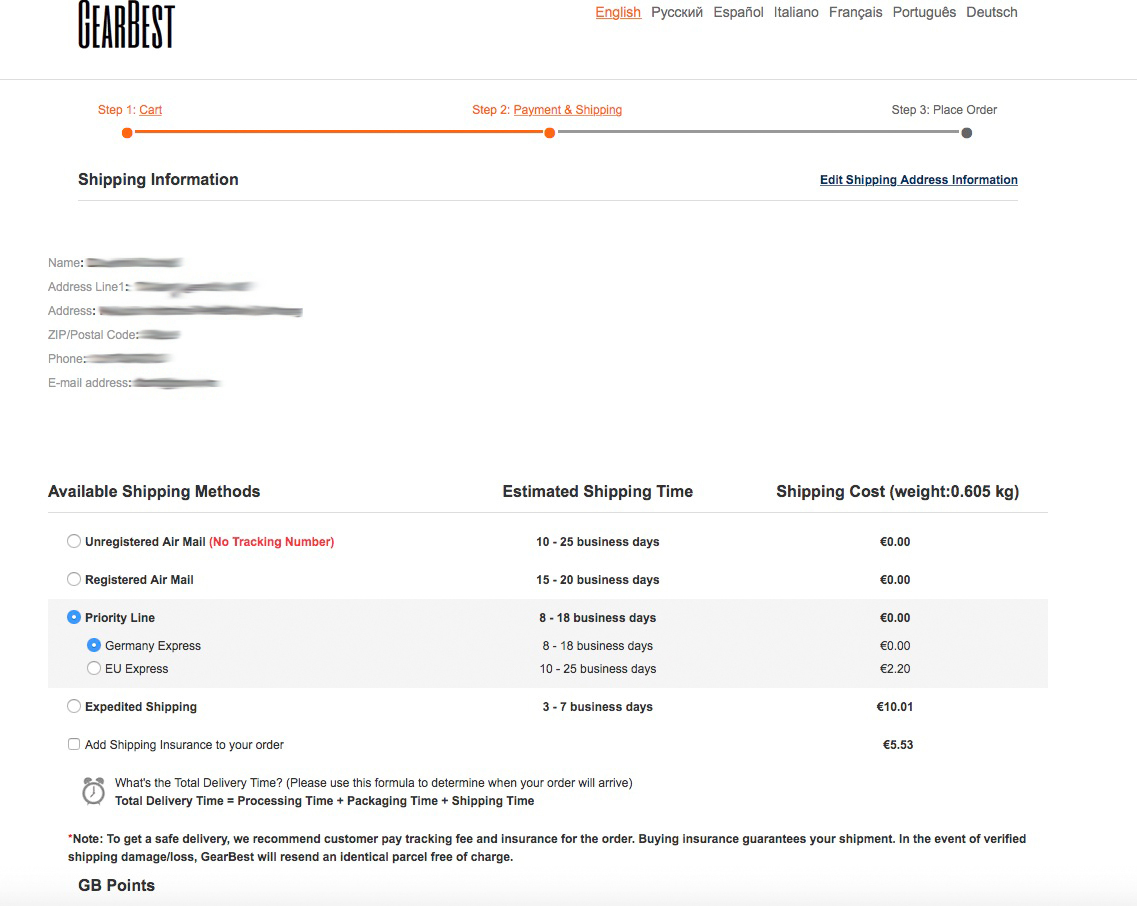Select Français language option

[x=855, y=13]
